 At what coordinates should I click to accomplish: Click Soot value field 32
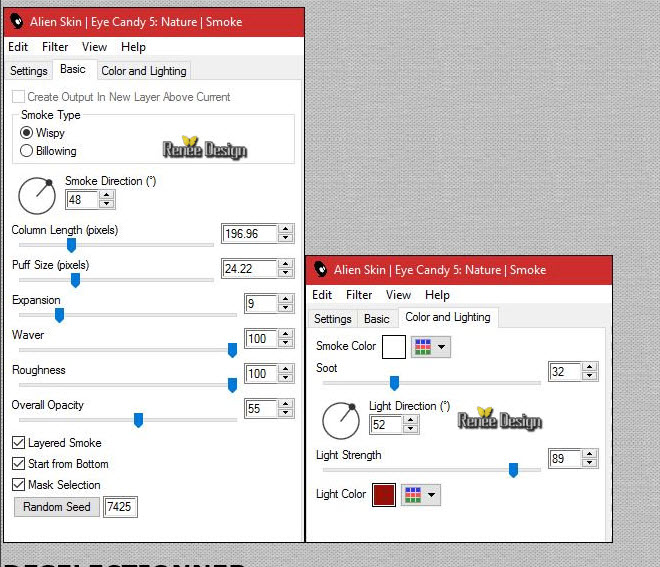coord(565,371)
